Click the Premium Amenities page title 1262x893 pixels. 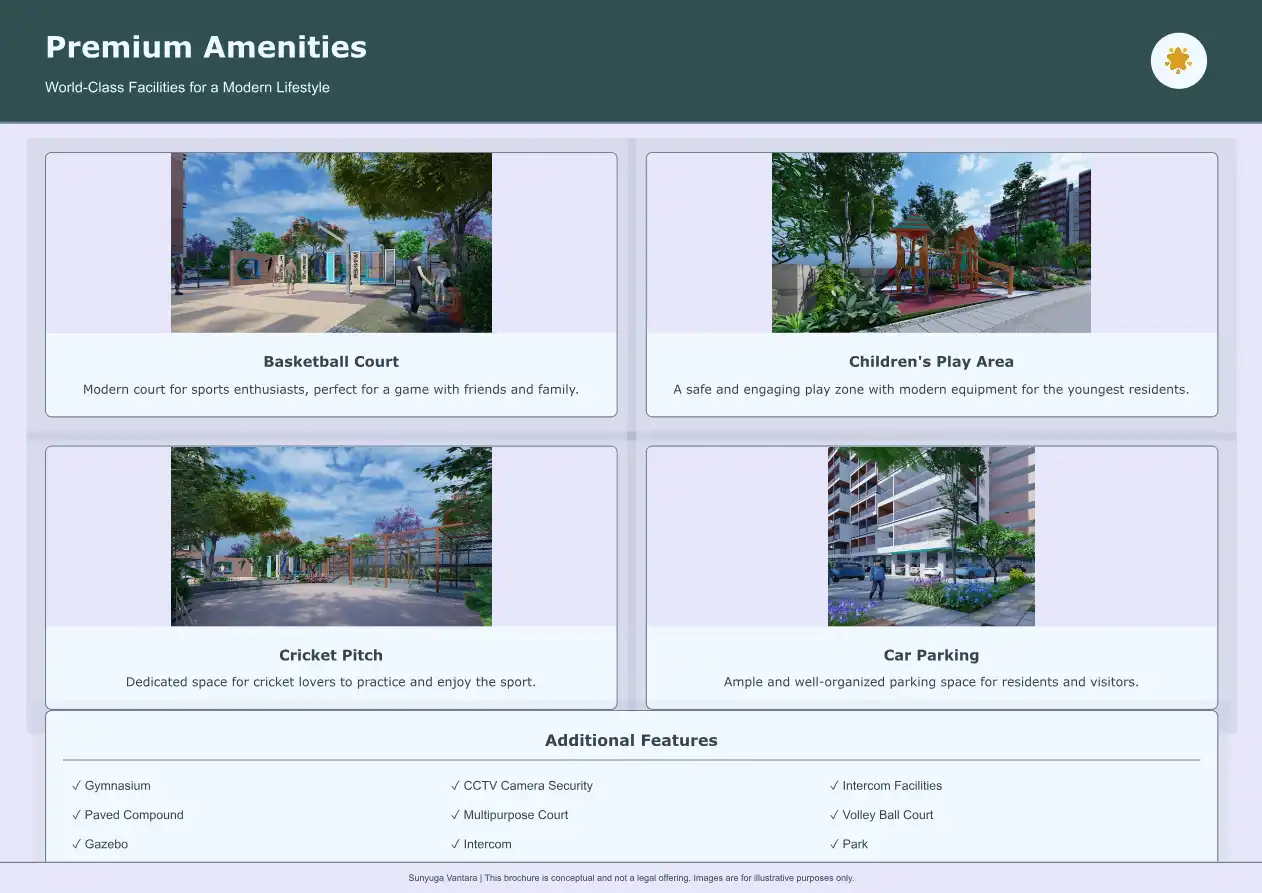(x=206, y=47)
